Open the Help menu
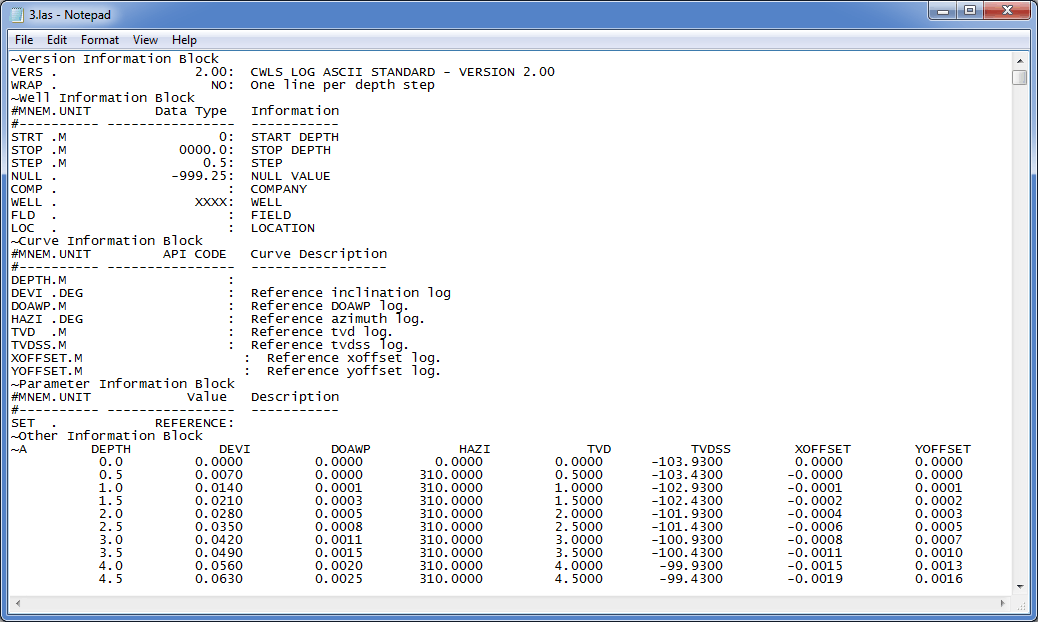 (x=184, y=40)
